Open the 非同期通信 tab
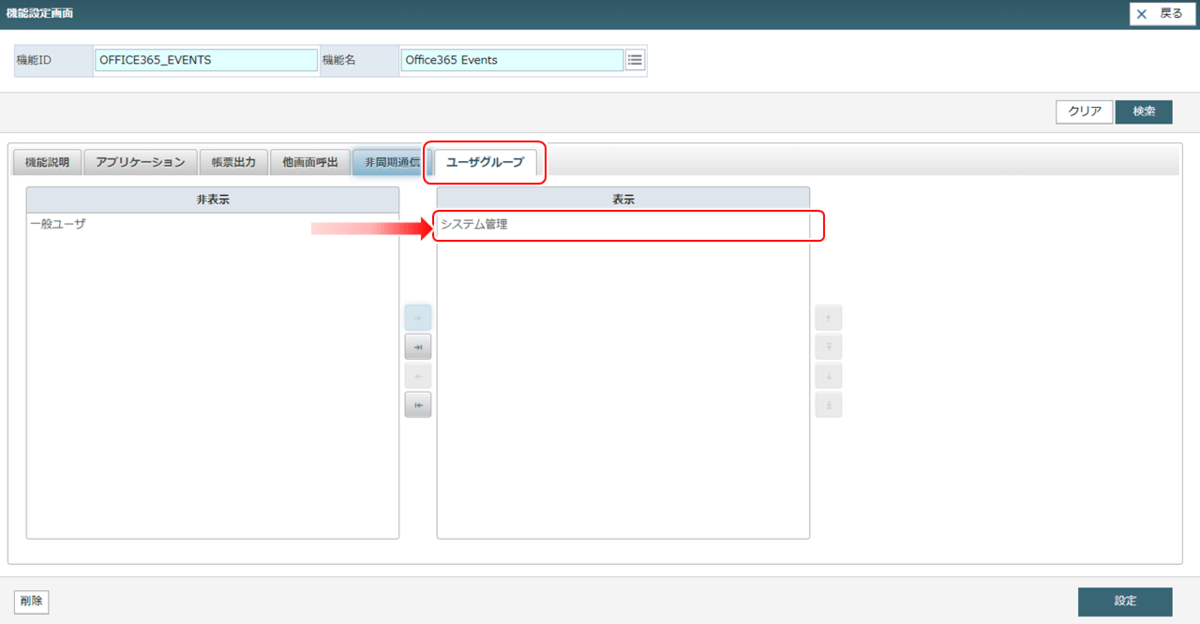The width and height of the screenshot is (1200, 624). (391, 162)
